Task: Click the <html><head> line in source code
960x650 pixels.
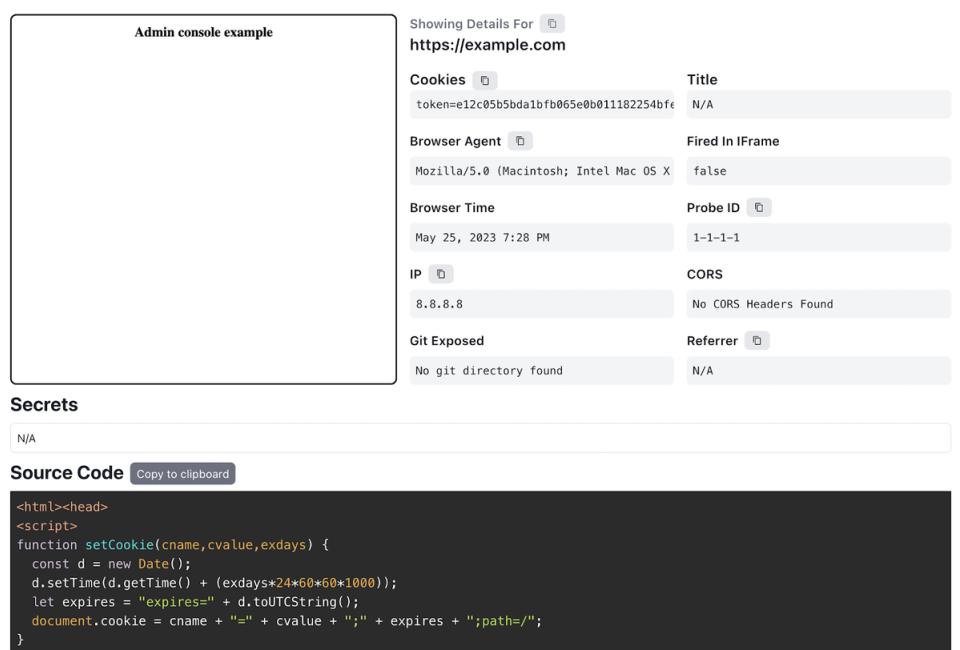Action: point(62,507)
